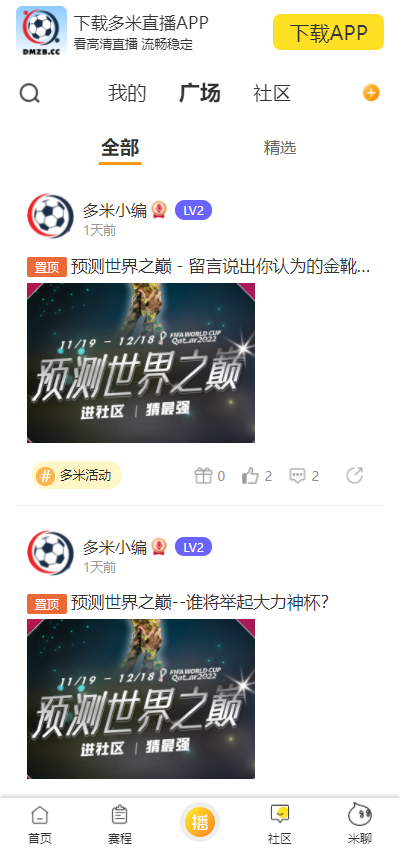Viewport: 400px width, 851px height.
Task: Open comments on the first post
Action: 297,476
